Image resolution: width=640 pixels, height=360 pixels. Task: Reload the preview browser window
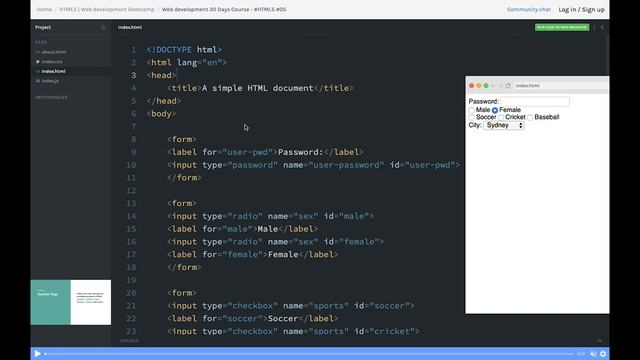pos(508,86)
